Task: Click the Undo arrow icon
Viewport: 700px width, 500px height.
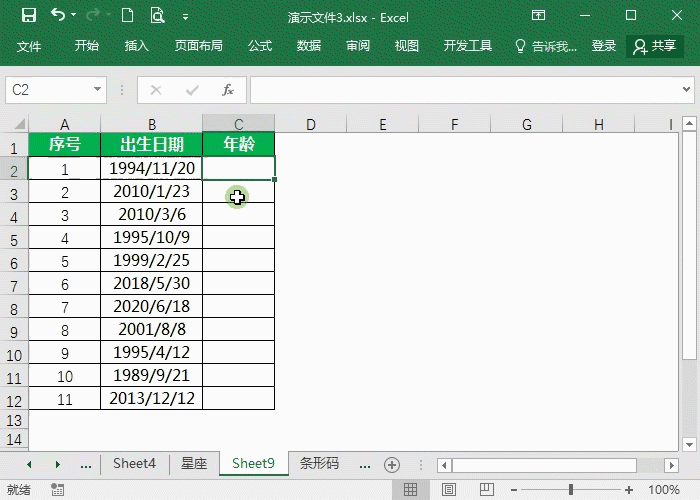Action: (58, 15)
